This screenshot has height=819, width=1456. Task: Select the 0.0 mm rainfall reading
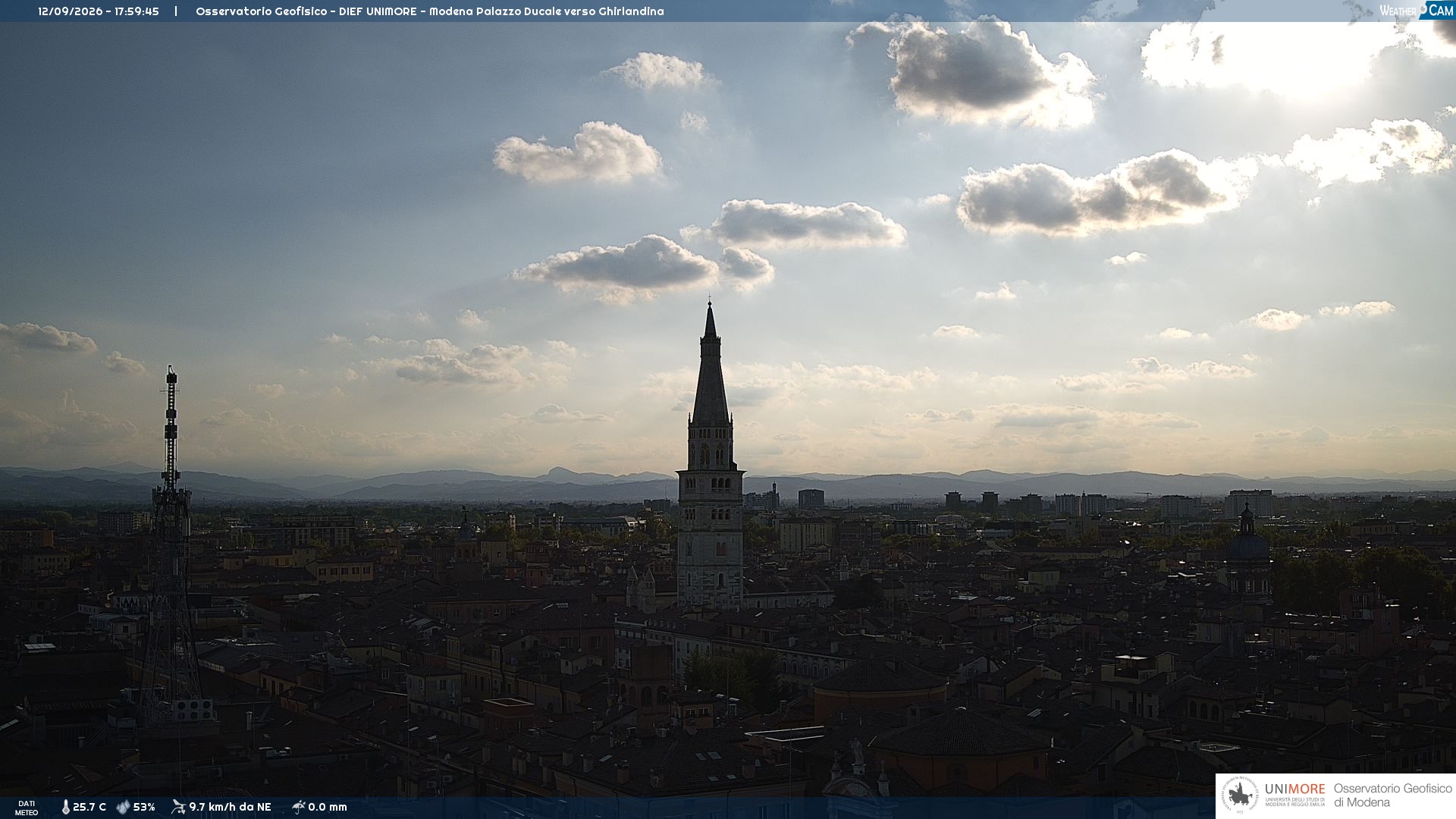click(x=328, y=808)
